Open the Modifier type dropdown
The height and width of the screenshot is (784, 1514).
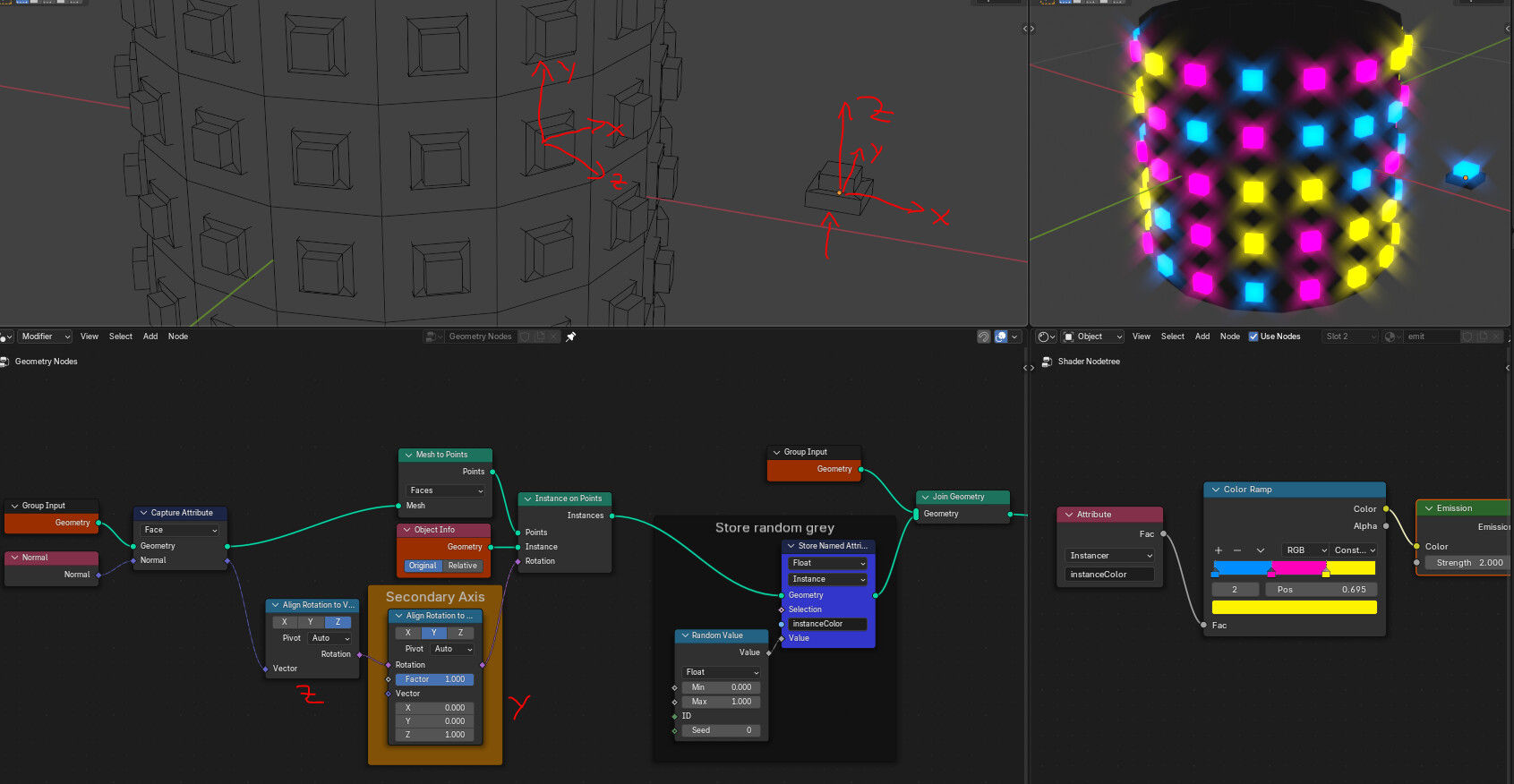[x=45, y=337]
